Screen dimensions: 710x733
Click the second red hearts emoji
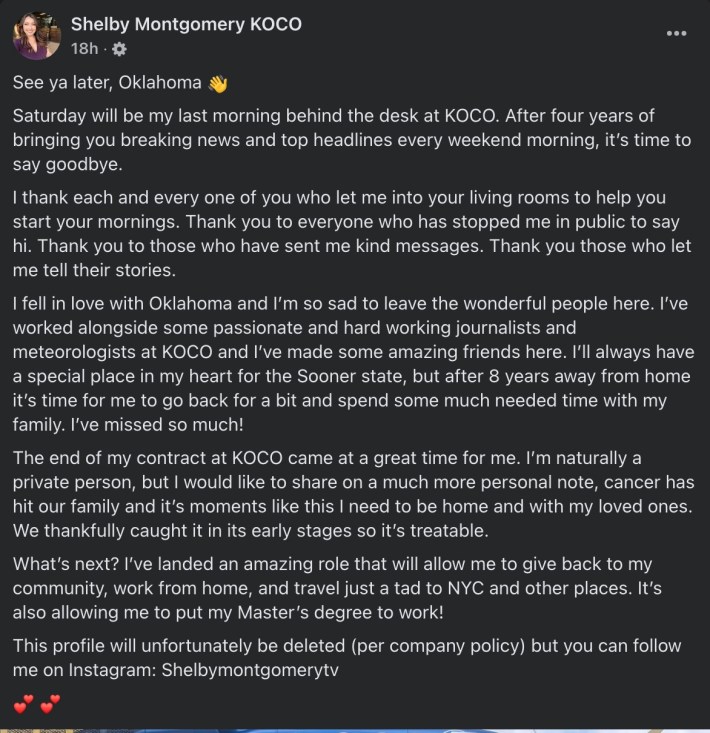[x=50, y=704]
